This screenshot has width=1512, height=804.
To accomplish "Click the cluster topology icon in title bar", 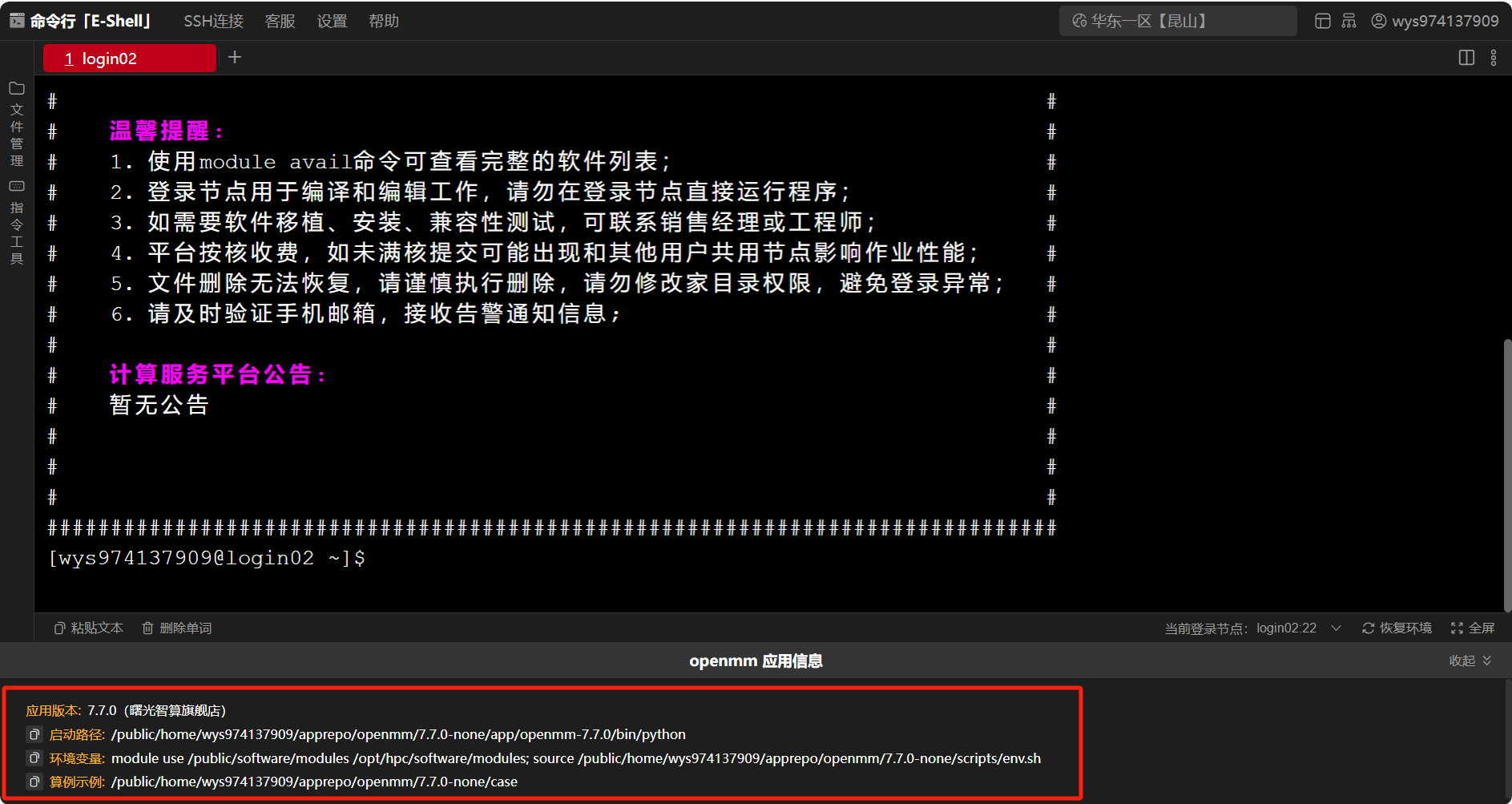I will coord(1349,21).
